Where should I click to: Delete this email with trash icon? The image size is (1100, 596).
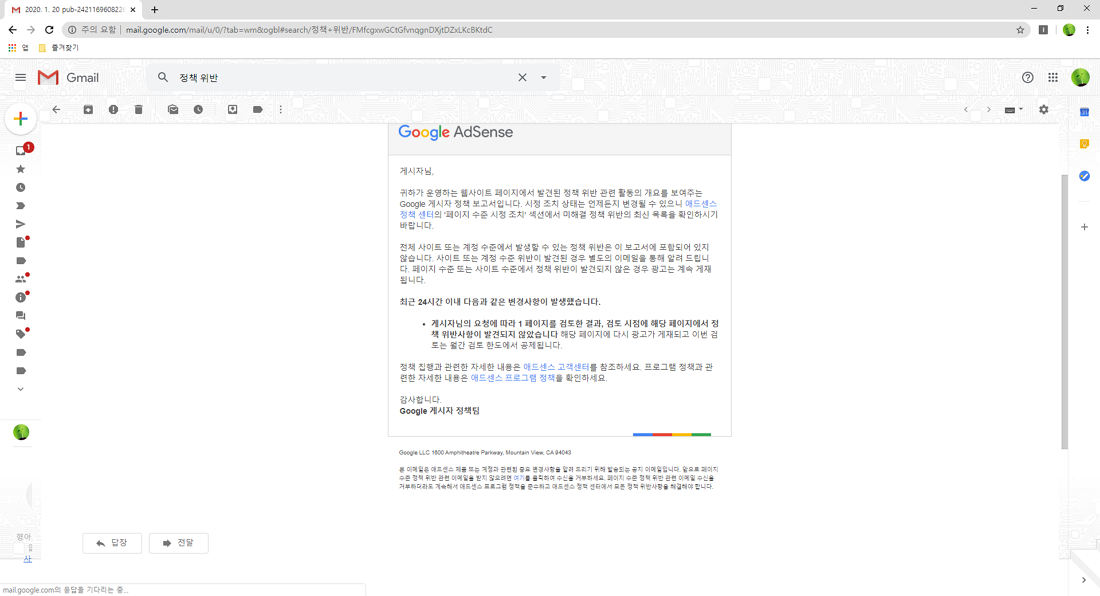pos(138,109)
